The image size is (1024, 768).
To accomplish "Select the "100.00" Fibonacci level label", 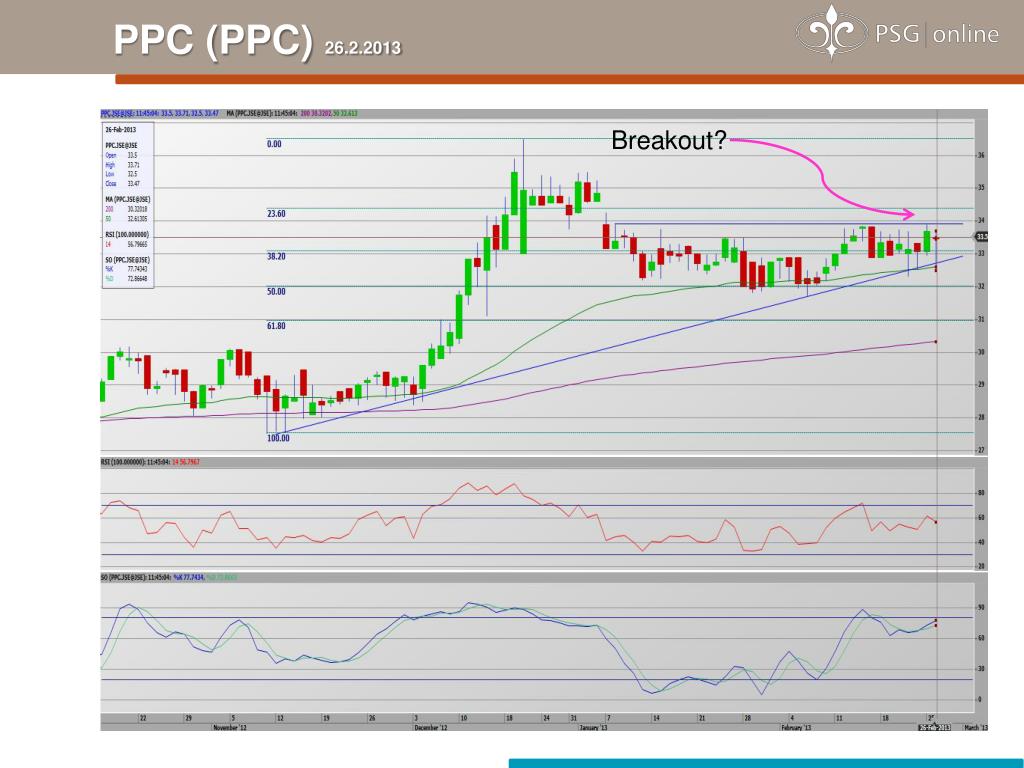I will 278,438.
